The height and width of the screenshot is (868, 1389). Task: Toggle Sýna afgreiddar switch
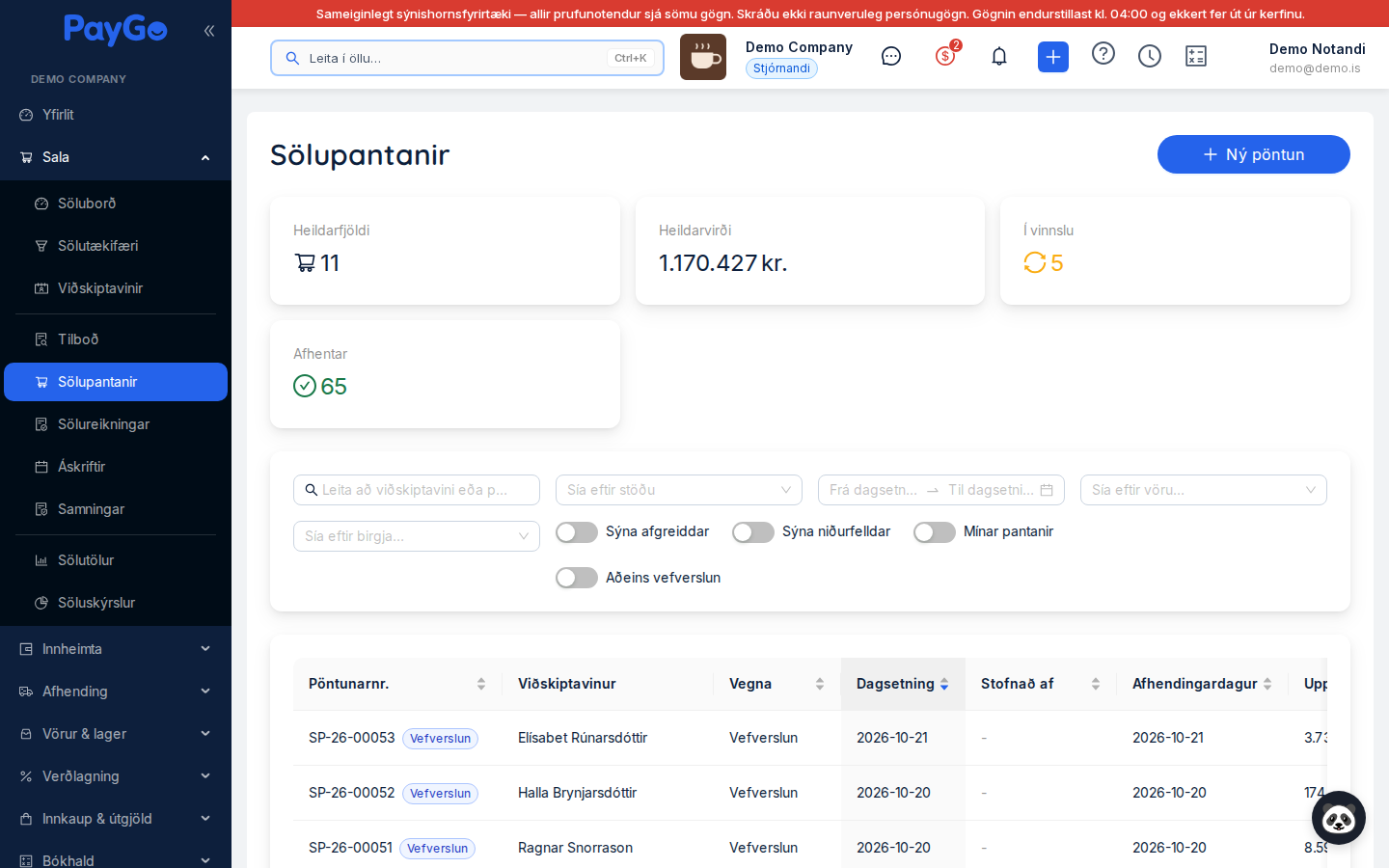[577, 532]
